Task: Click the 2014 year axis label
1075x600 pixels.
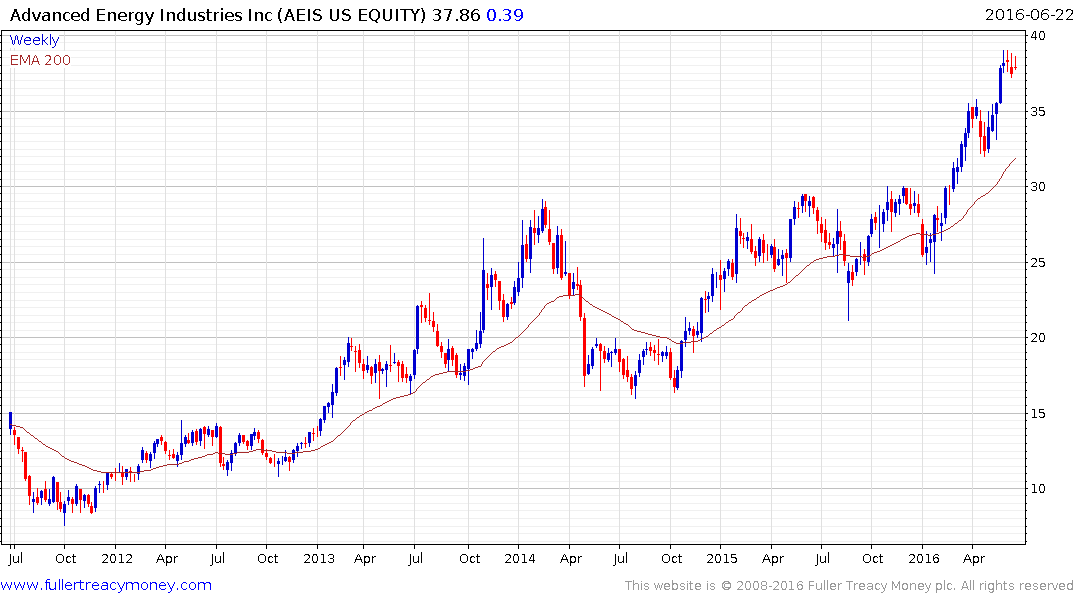Action: 520,558
